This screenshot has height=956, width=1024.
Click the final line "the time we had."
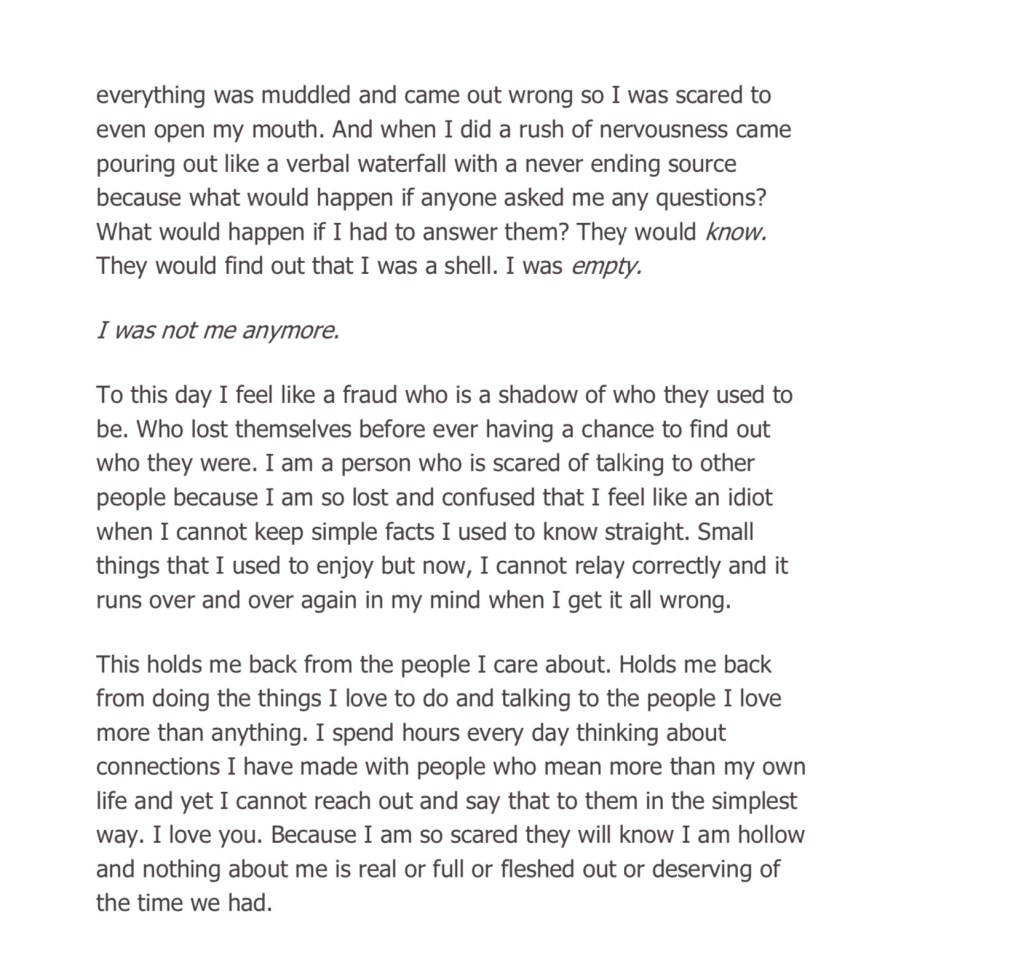click(183, 903)
